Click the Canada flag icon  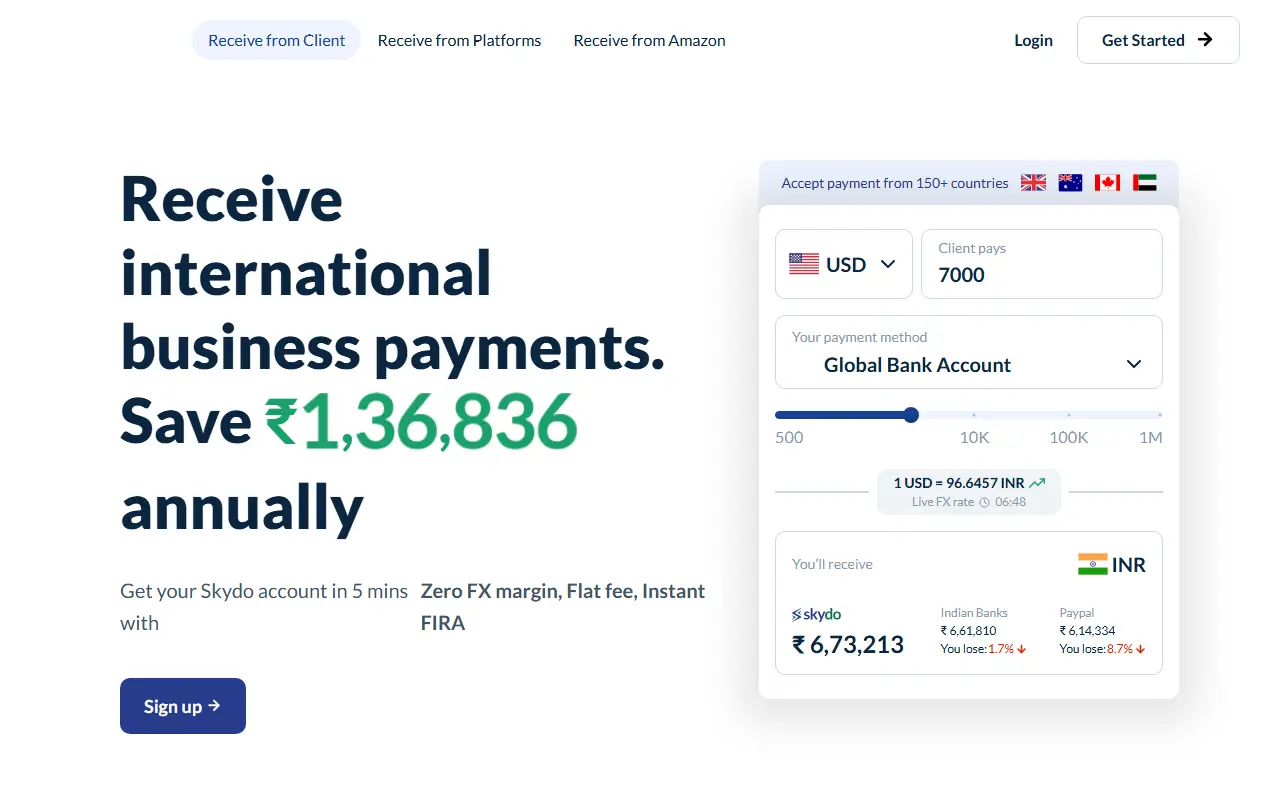click(1107, 182)
